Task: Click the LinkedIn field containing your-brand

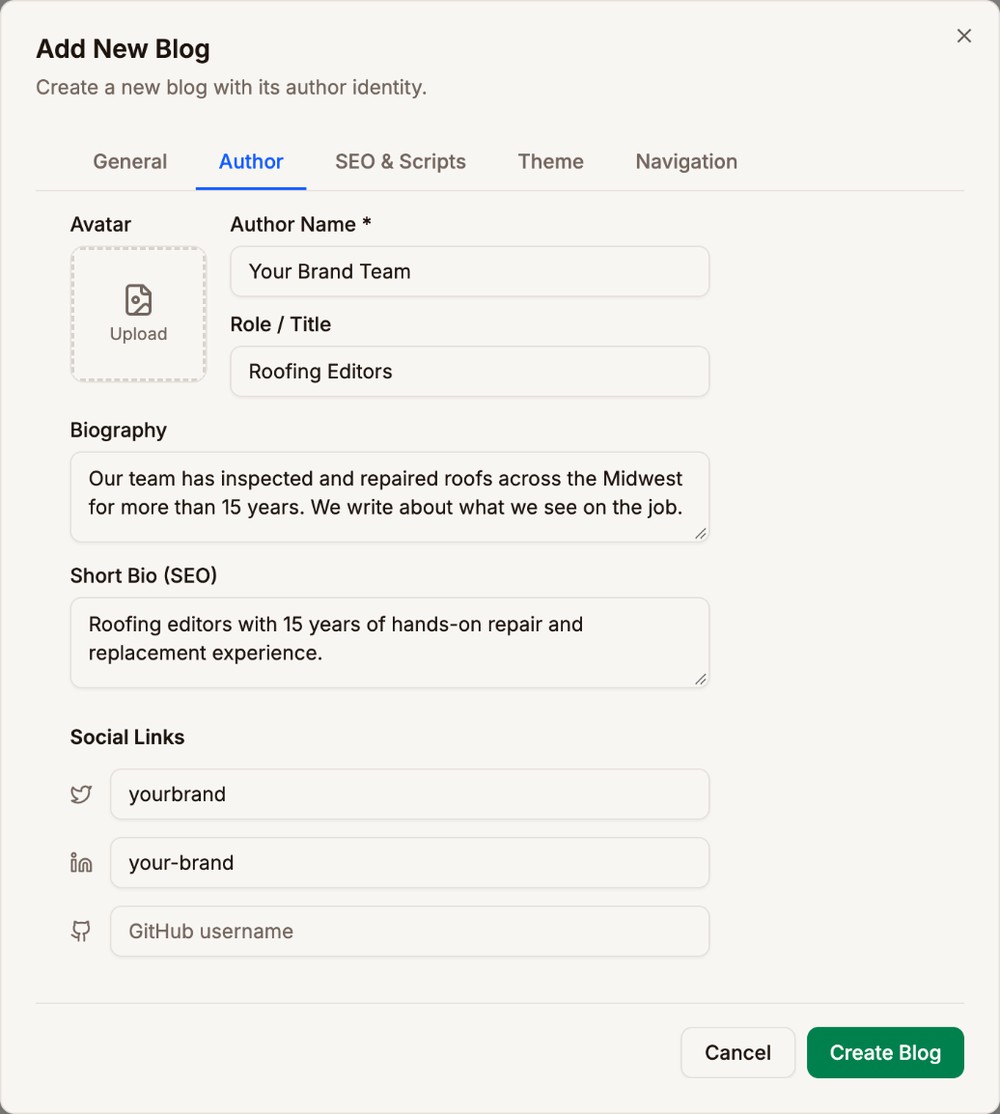Action: pos(410,862)
